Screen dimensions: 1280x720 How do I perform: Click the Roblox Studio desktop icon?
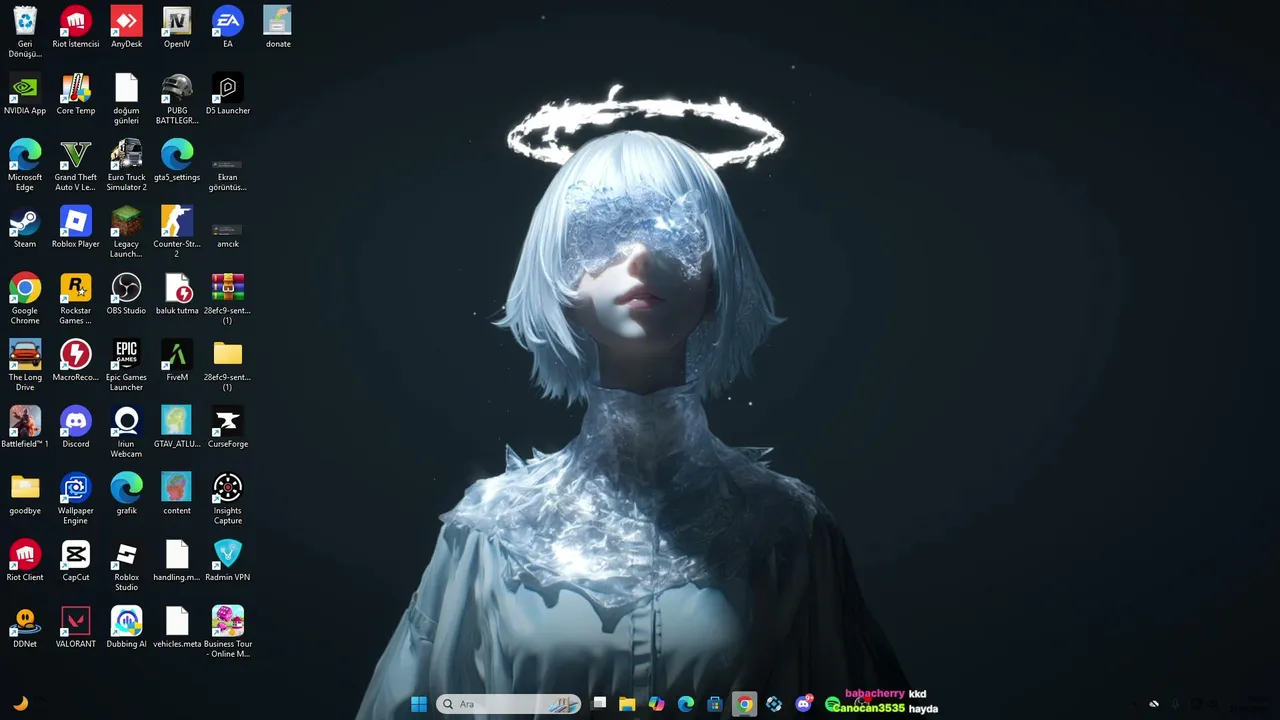coord(127,555)
